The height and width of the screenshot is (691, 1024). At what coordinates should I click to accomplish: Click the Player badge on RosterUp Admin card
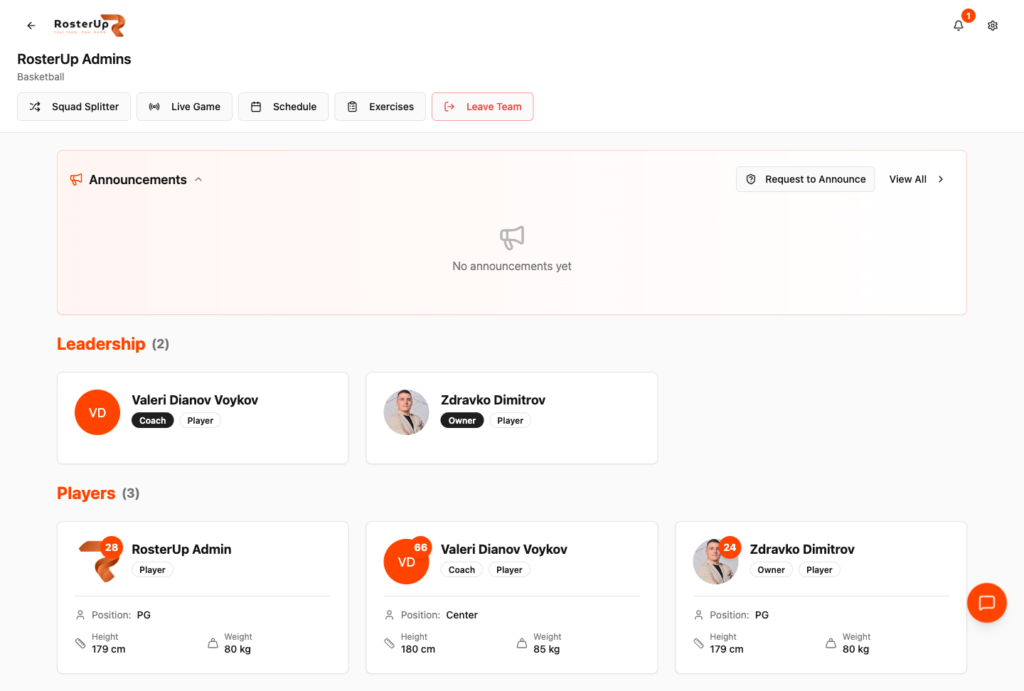(x=152, y=570)
